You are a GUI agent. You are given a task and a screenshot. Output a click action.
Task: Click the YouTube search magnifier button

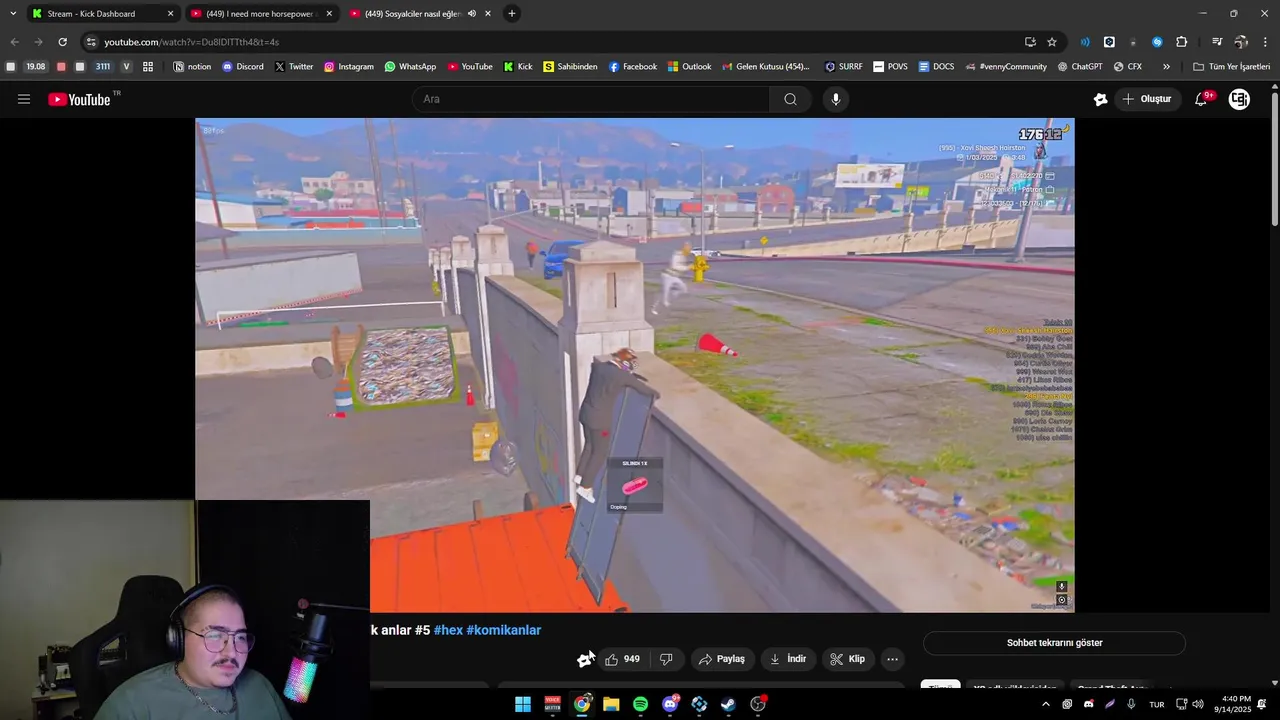click(790, 99)
